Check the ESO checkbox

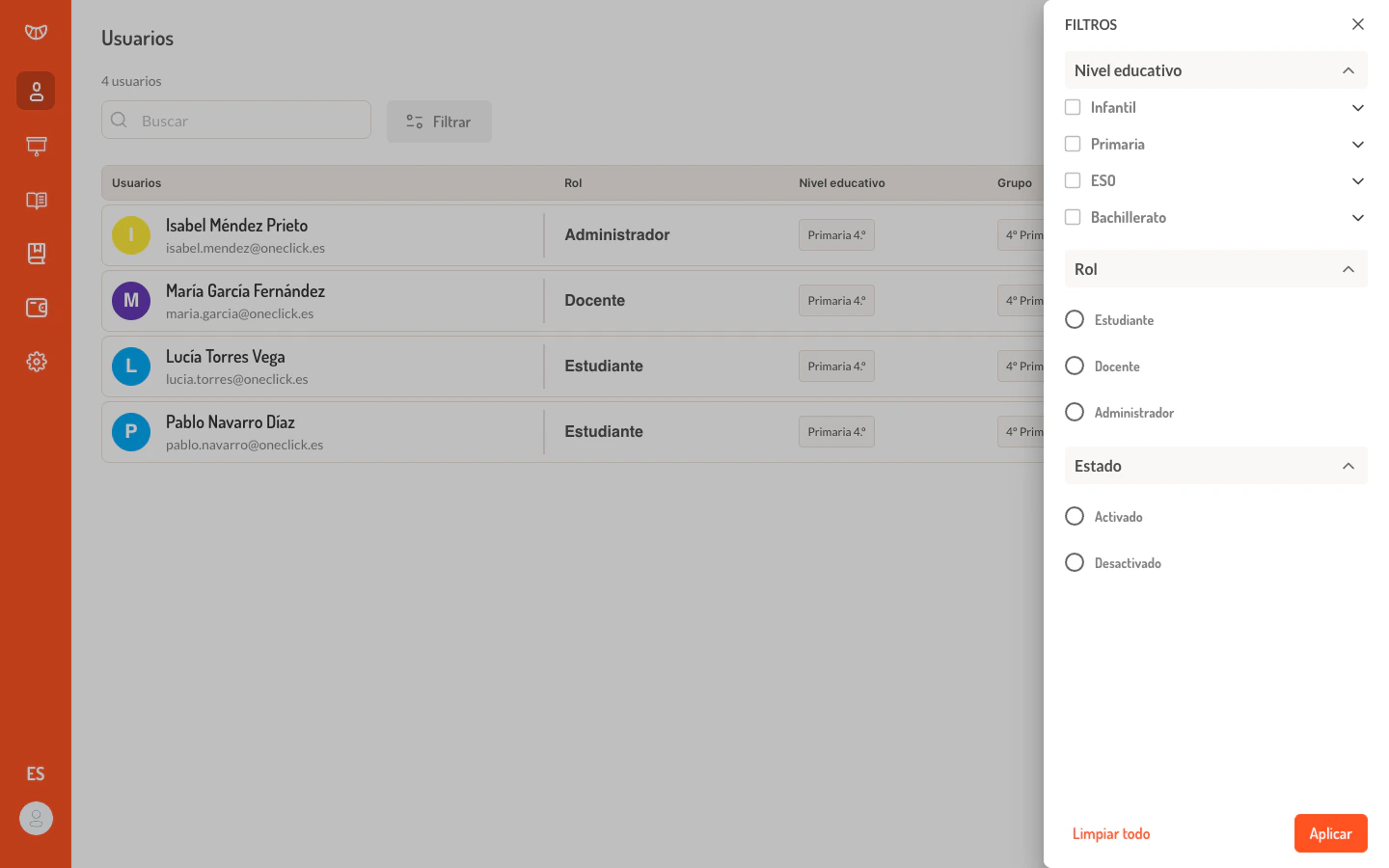pos(1073,180)
